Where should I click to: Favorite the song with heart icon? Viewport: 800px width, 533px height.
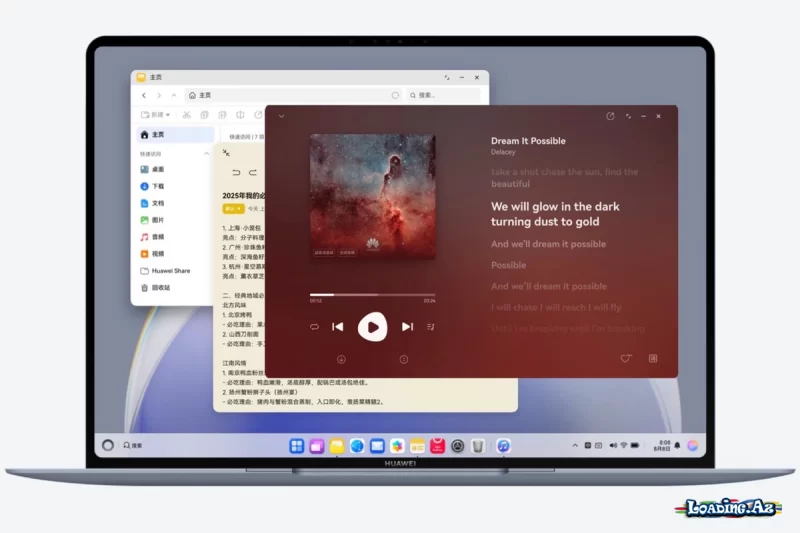pyautogui.click(x=626, y=359)
